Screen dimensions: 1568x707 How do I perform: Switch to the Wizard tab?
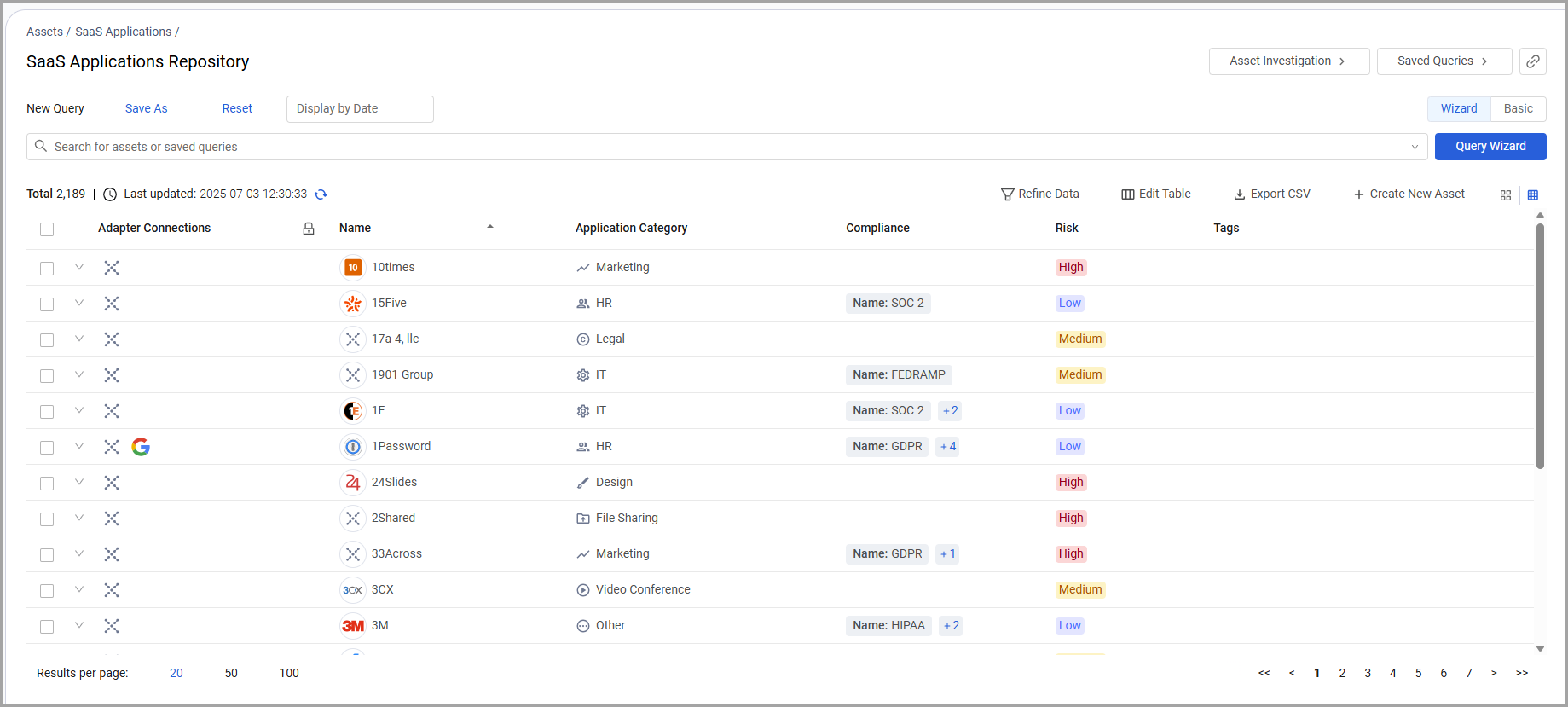(x=1459, y=109)
